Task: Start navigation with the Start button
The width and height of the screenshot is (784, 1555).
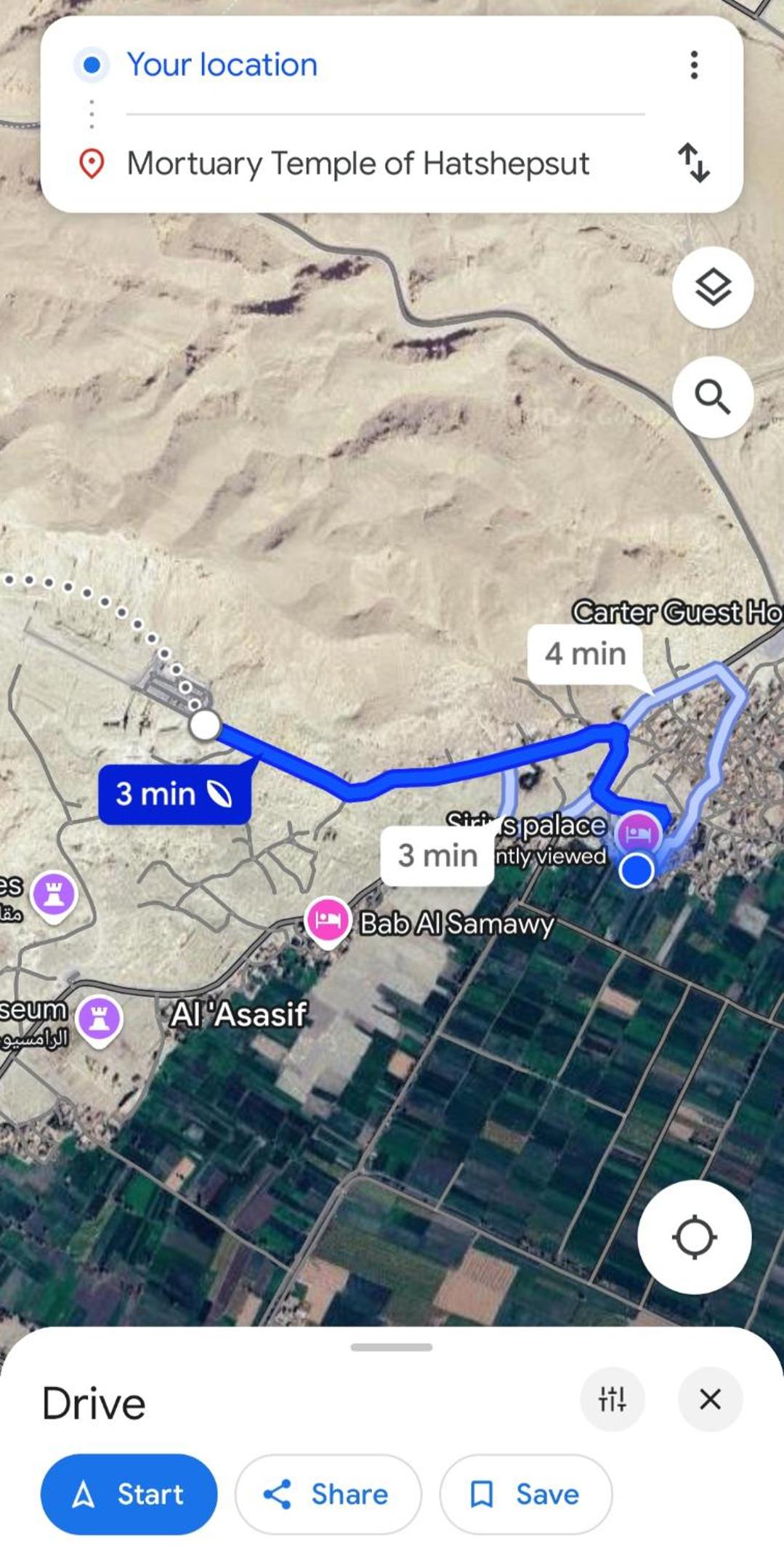Action: (129, 1494)
